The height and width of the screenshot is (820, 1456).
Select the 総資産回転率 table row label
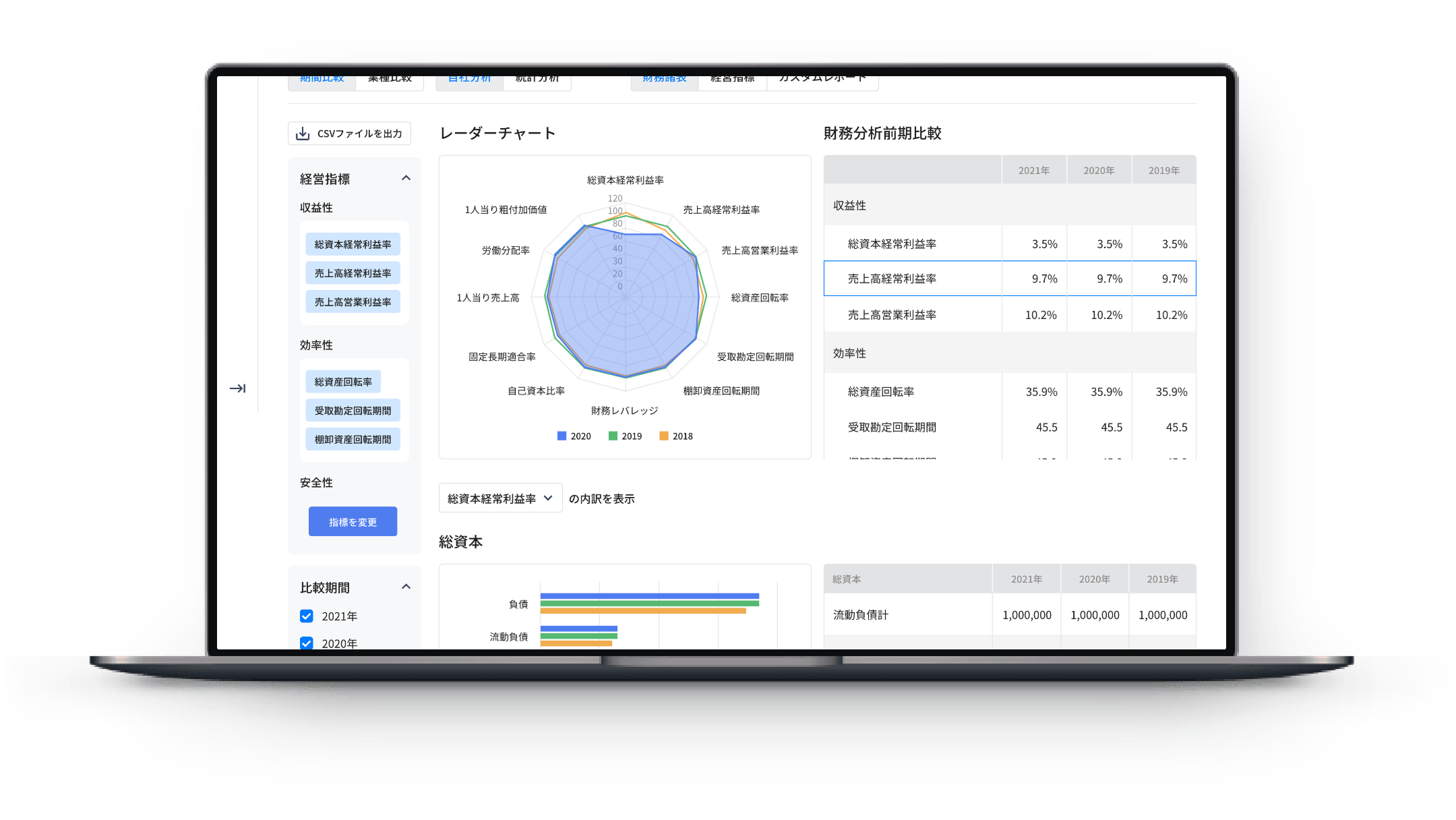click(x=881, y=392)
